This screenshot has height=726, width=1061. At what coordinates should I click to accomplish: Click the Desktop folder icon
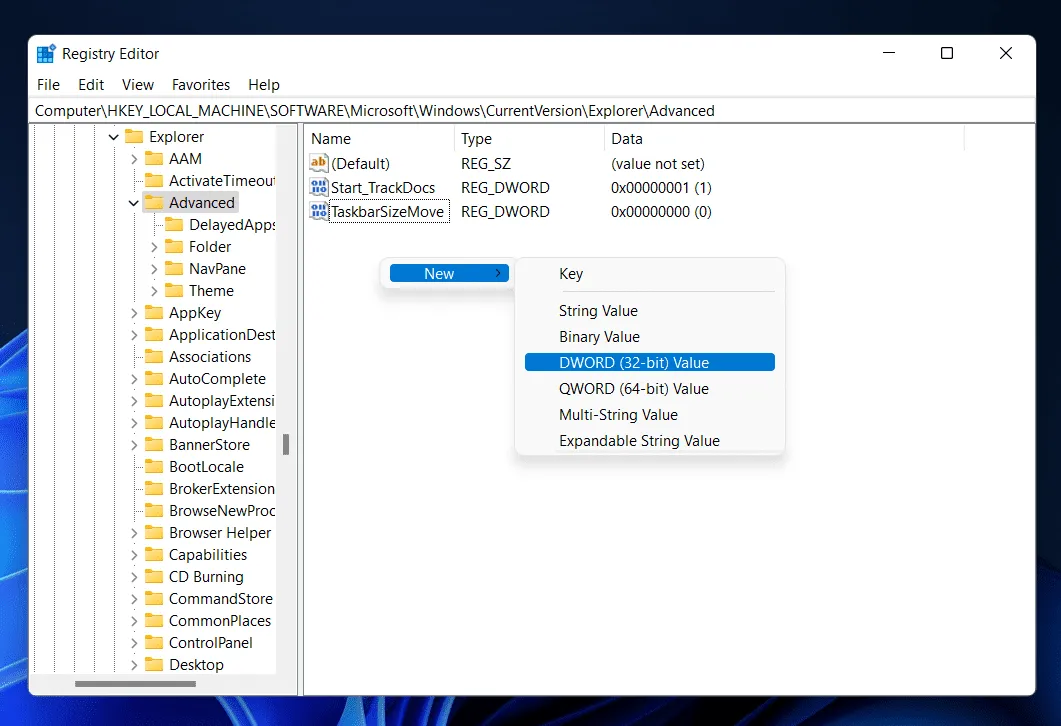[154, 664]
